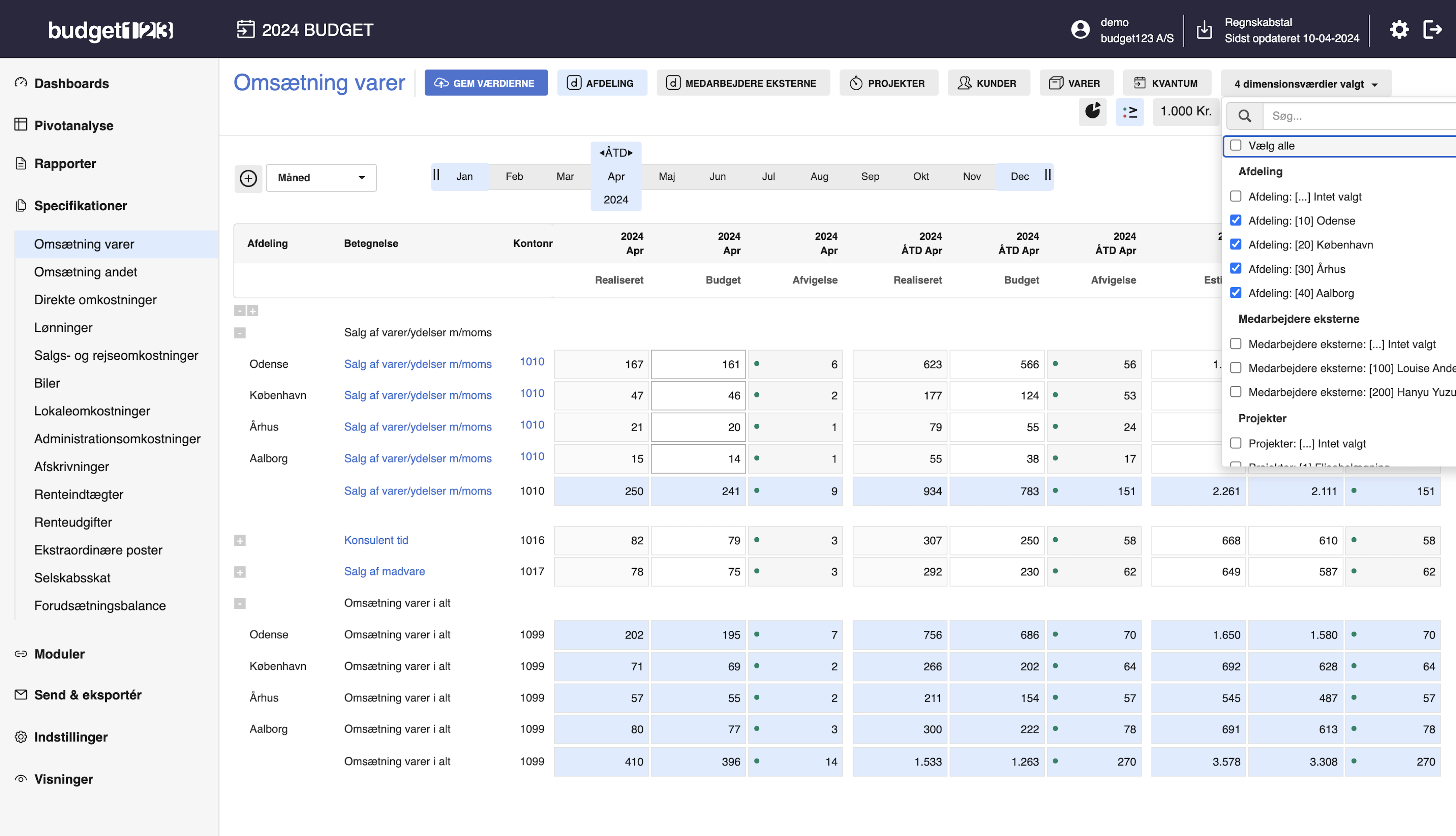The image size is (1456, 836).
Task: Click the logout icon in header
Action: coord(1432,29)
